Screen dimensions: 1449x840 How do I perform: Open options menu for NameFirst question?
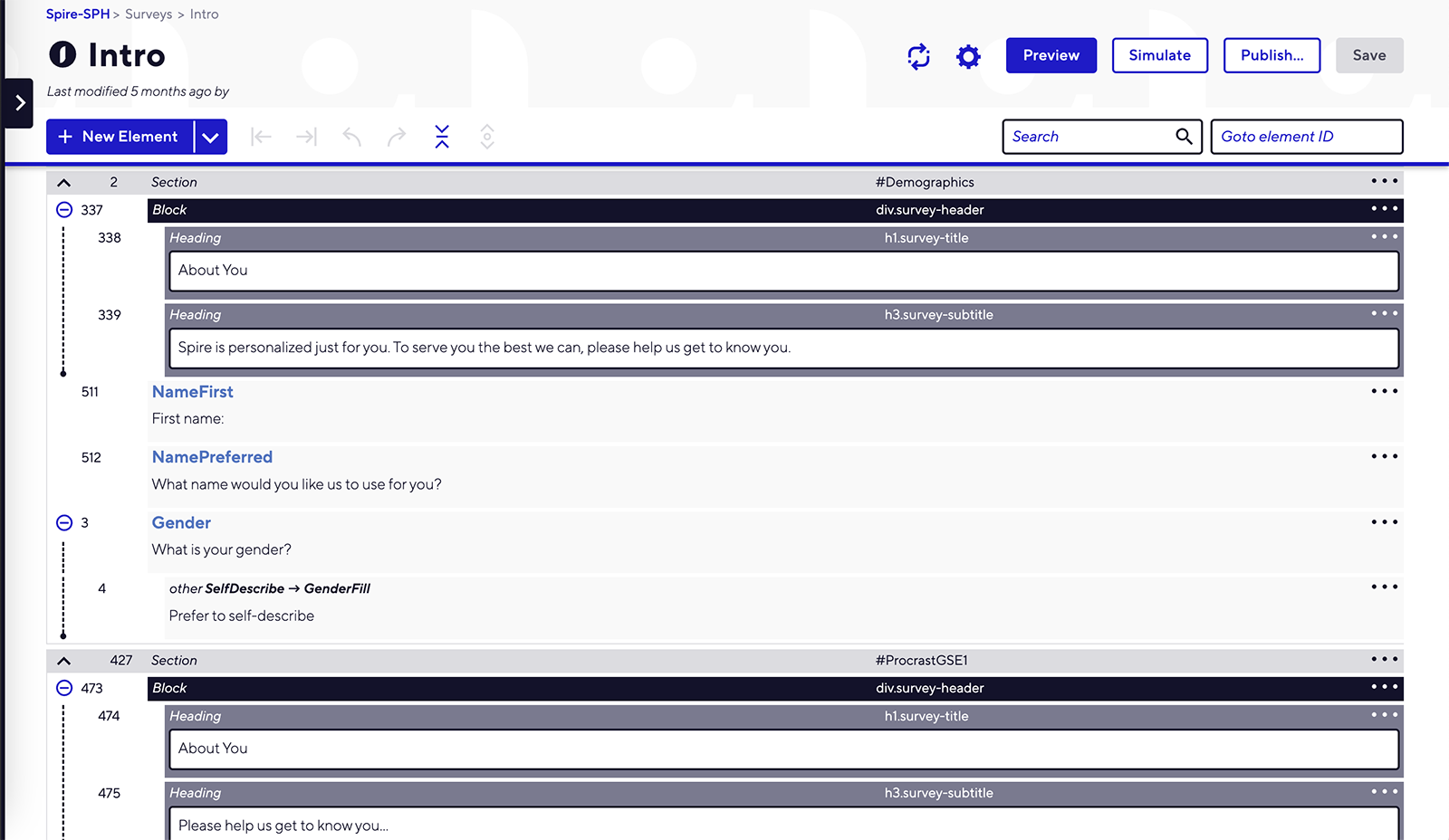point(1384,391)
